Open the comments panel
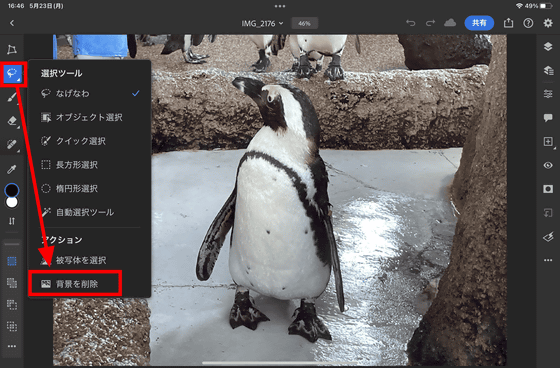This screenshot has width=560, height=368. tap(548, 118)
